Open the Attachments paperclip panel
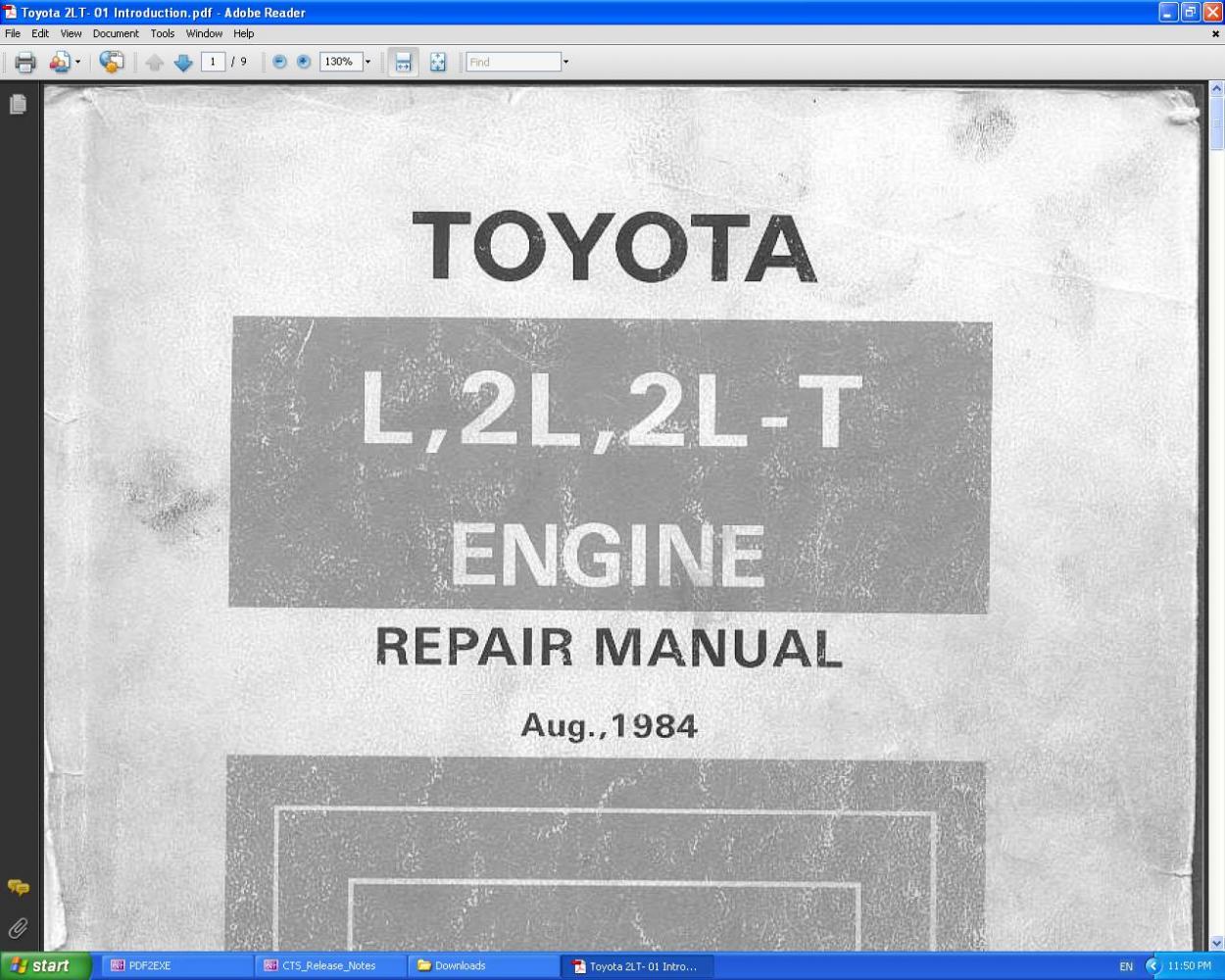The height and width of the screenshot is (980, 1225). coord(18,928)
